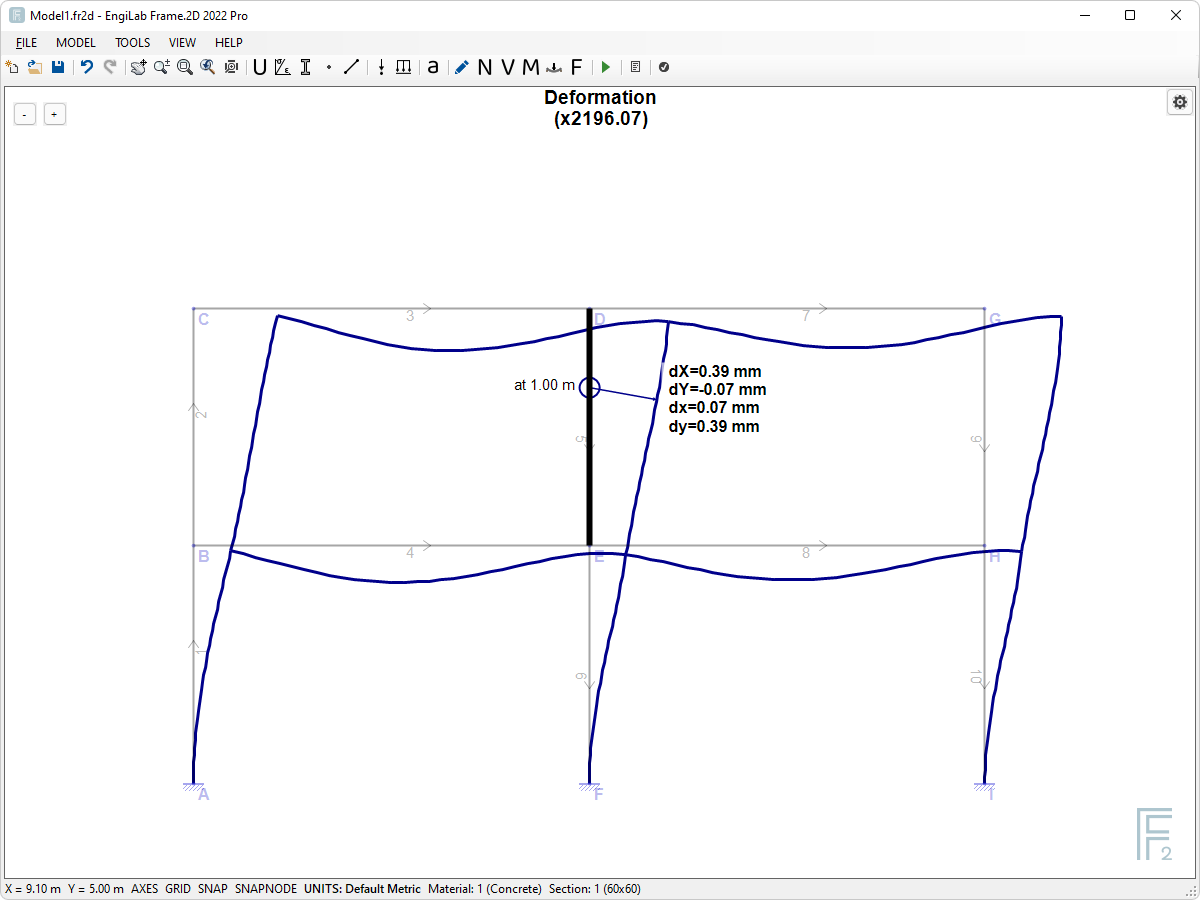Decrease deformation scale with the minus button
1200x900 pixels.
pyautogui.click(x=24, y=114)
